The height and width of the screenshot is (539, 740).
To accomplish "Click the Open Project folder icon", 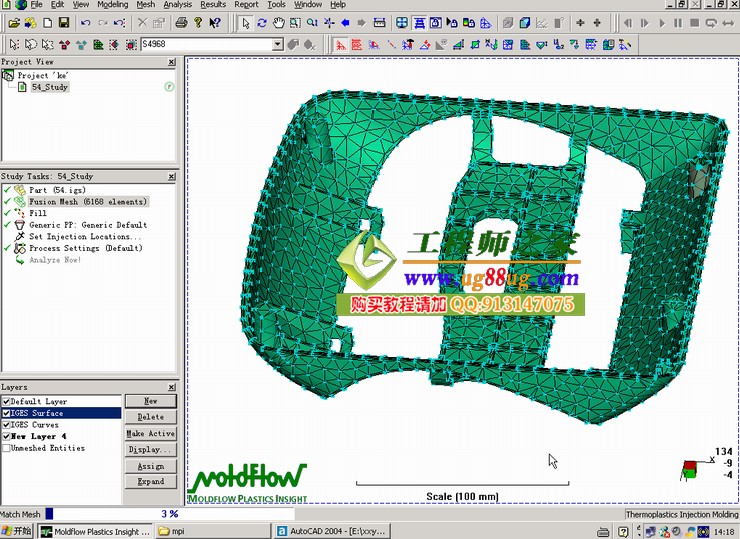I will 14,23.
